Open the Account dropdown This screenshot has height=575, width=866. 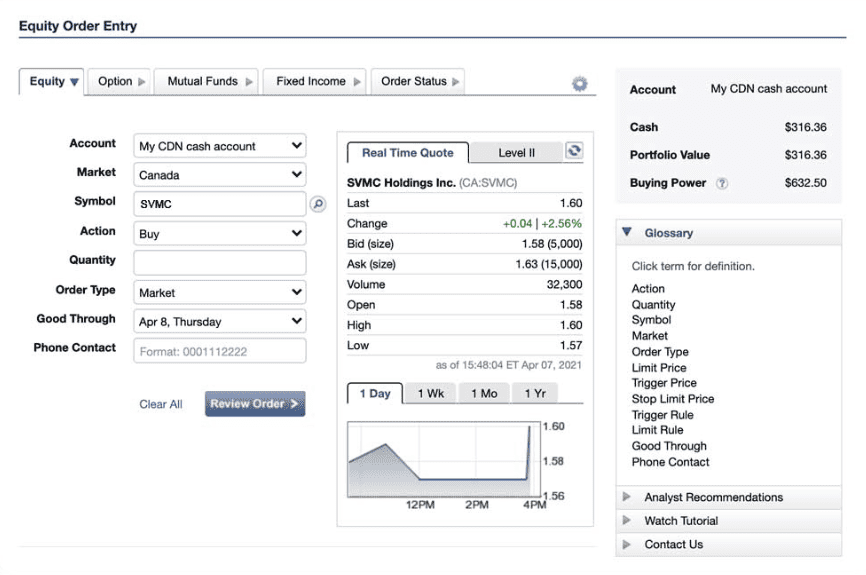point(219,146)
